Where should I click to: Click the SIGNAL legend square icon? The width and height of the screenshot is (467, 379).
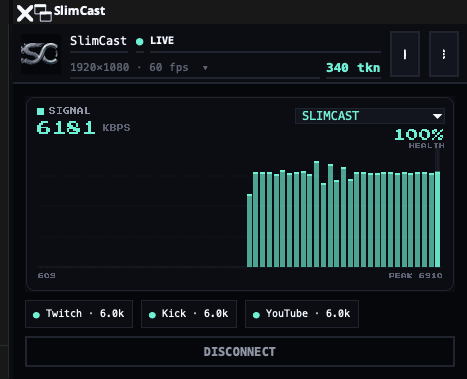(41, 111)
